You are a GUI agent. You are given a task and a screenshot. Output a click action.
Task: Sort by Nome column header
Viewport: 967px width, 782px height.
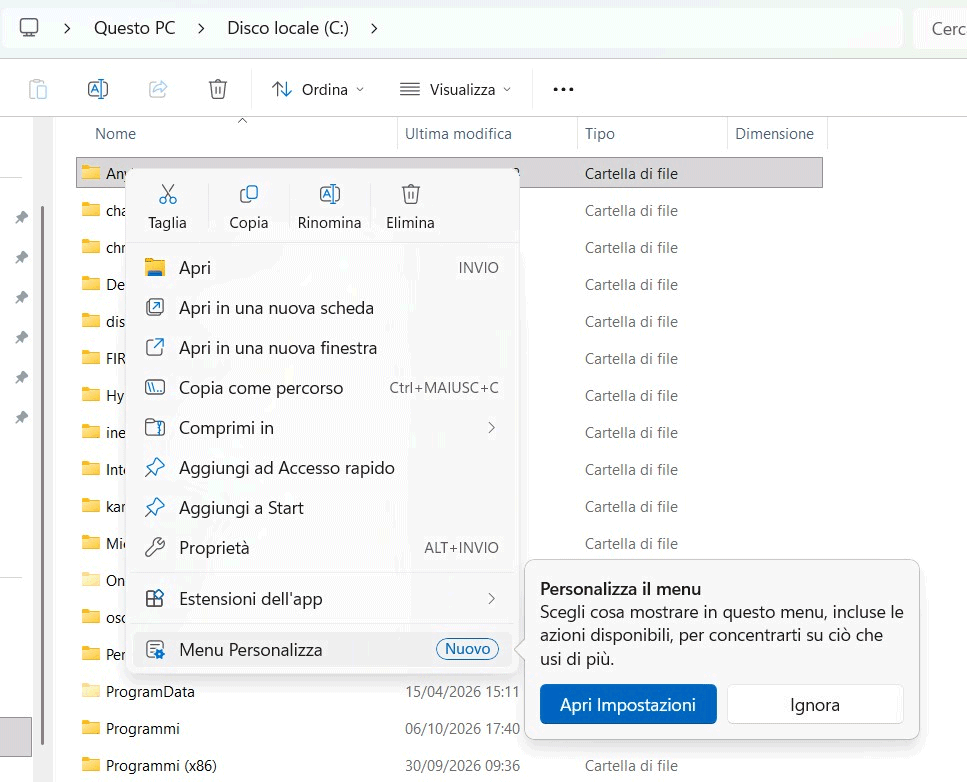point(115,133)
